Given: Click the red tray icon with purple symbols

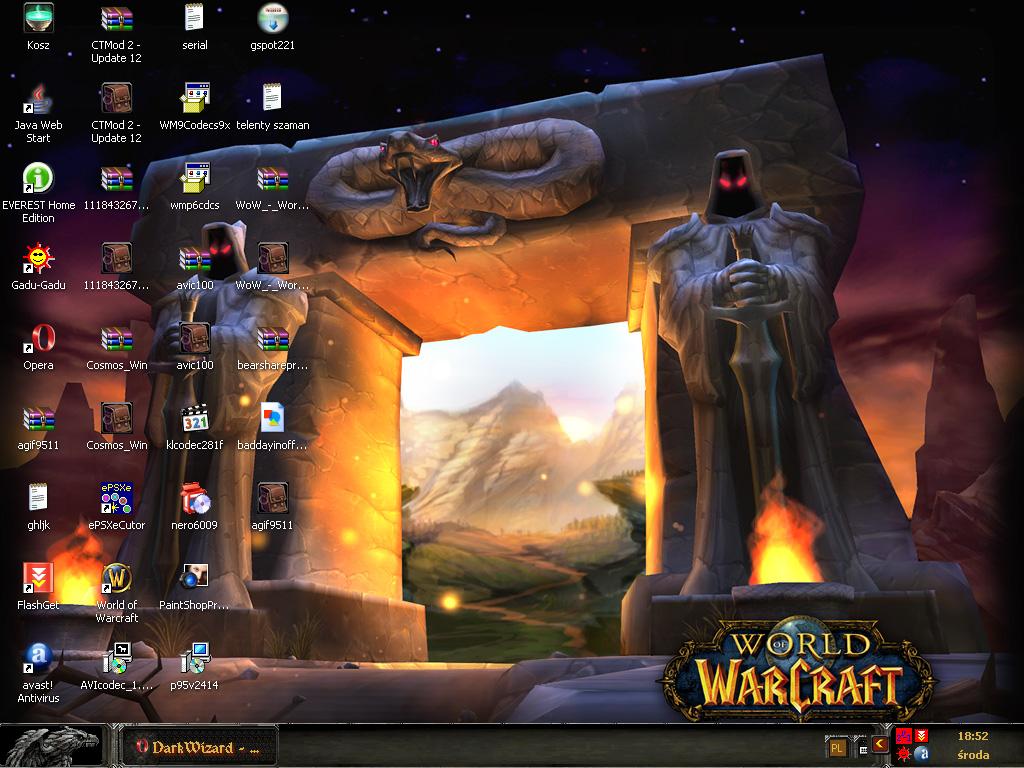Looking at the screenshot, I should (x=903, y=737).
